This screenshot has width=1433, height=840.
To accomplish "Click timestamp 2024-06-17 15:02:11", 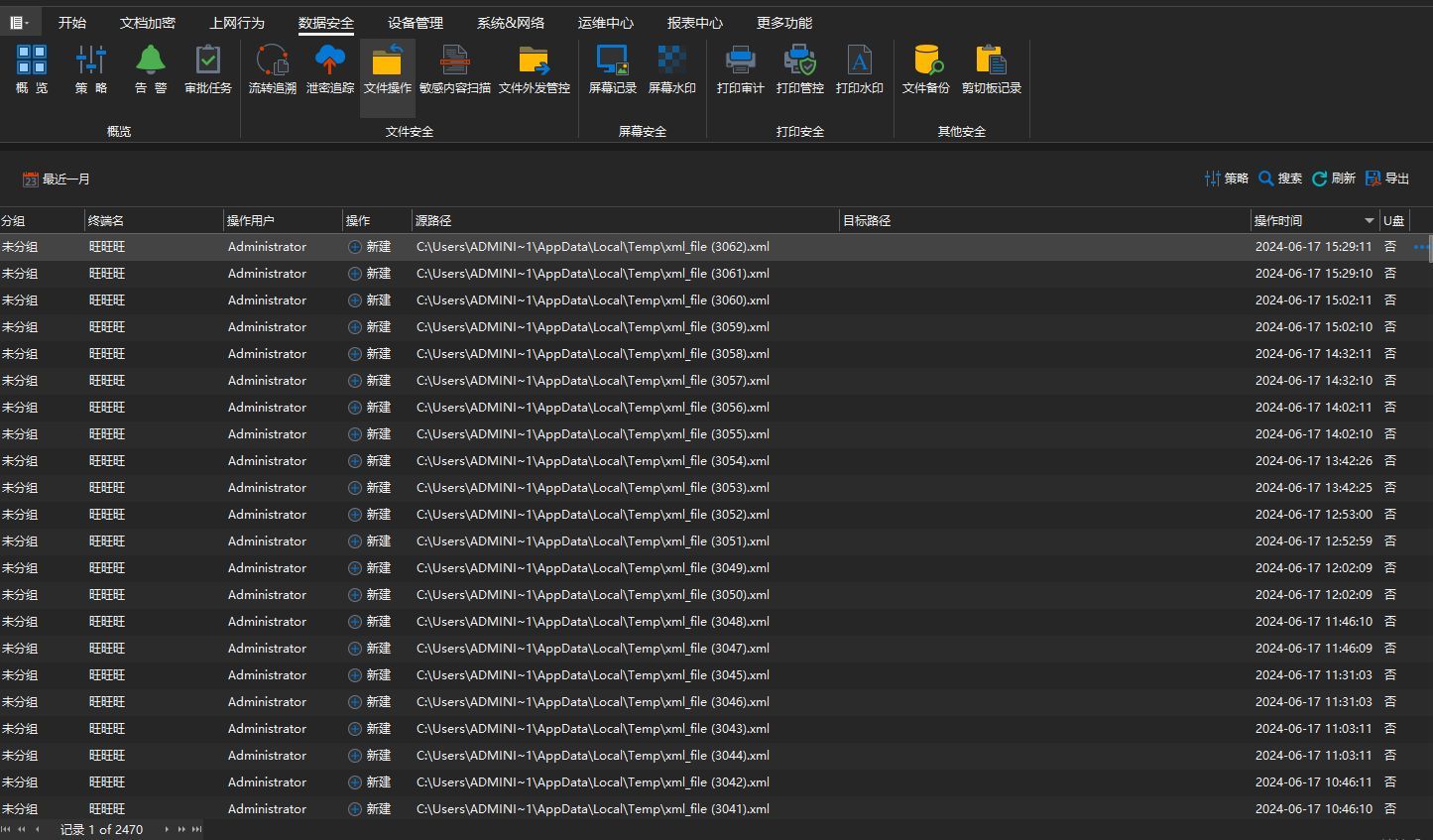I will [x=1314, y=300].
